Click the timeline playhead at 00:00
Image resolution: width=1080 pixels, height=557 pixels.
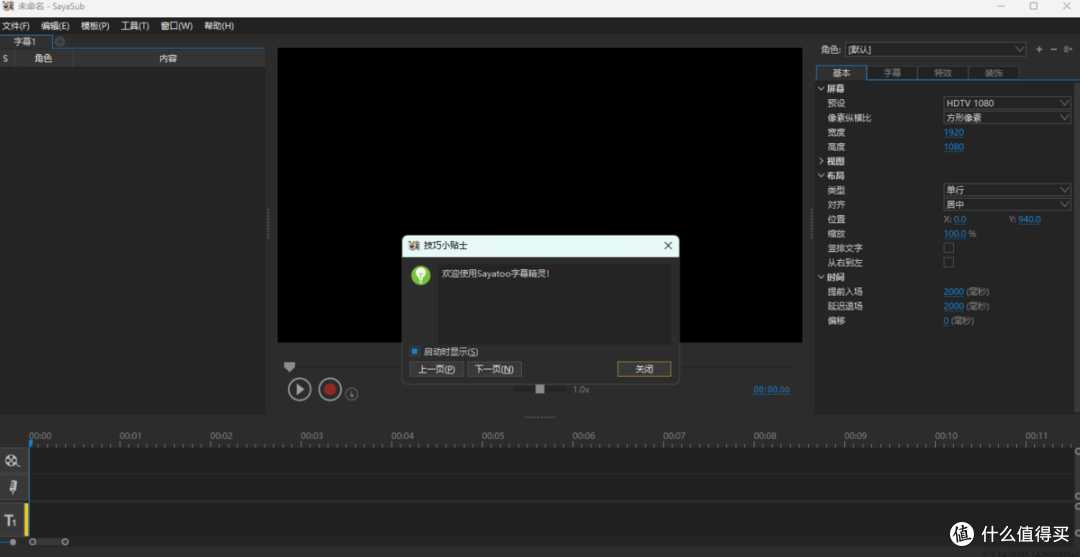click(30, 443)
